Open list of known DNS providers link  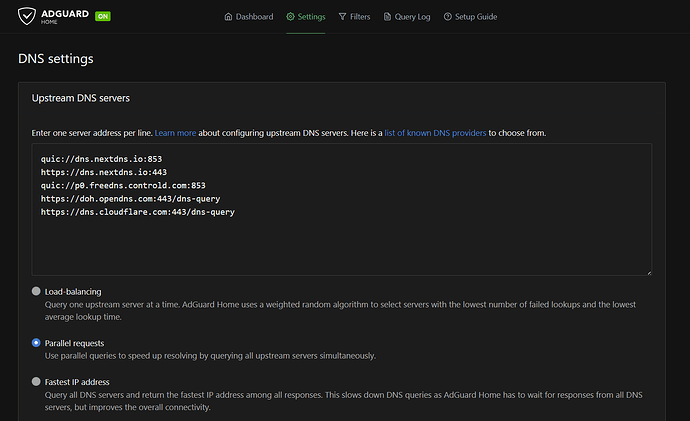pos(435,133)
